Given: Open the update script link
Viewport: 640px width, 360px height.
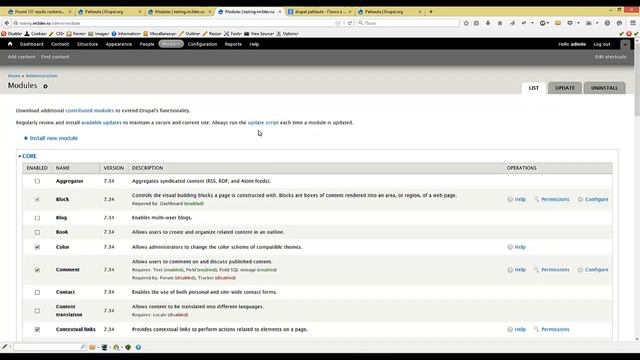Looking at the screenshot, I should coord(263,122).
